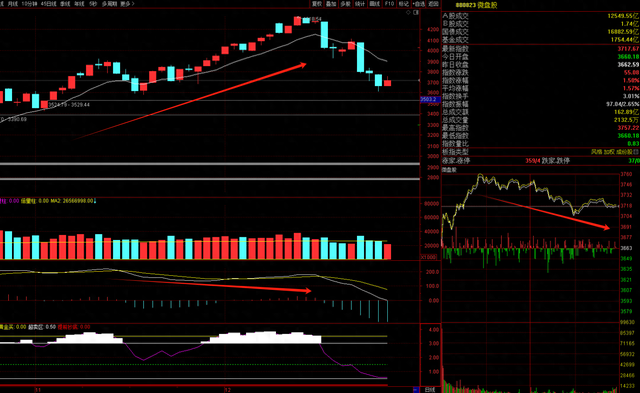The image size is (640, 393).
Task: Activate the 画线 drawing tools button
Action: tap(375, 4)
